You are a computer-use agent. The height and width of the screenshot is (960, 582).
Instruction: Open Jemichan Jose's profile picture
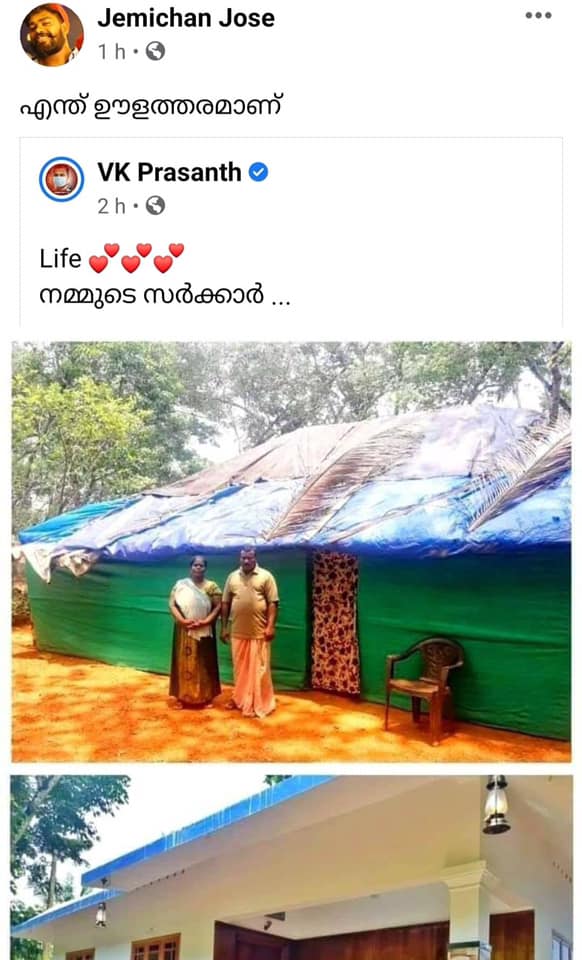51,34
